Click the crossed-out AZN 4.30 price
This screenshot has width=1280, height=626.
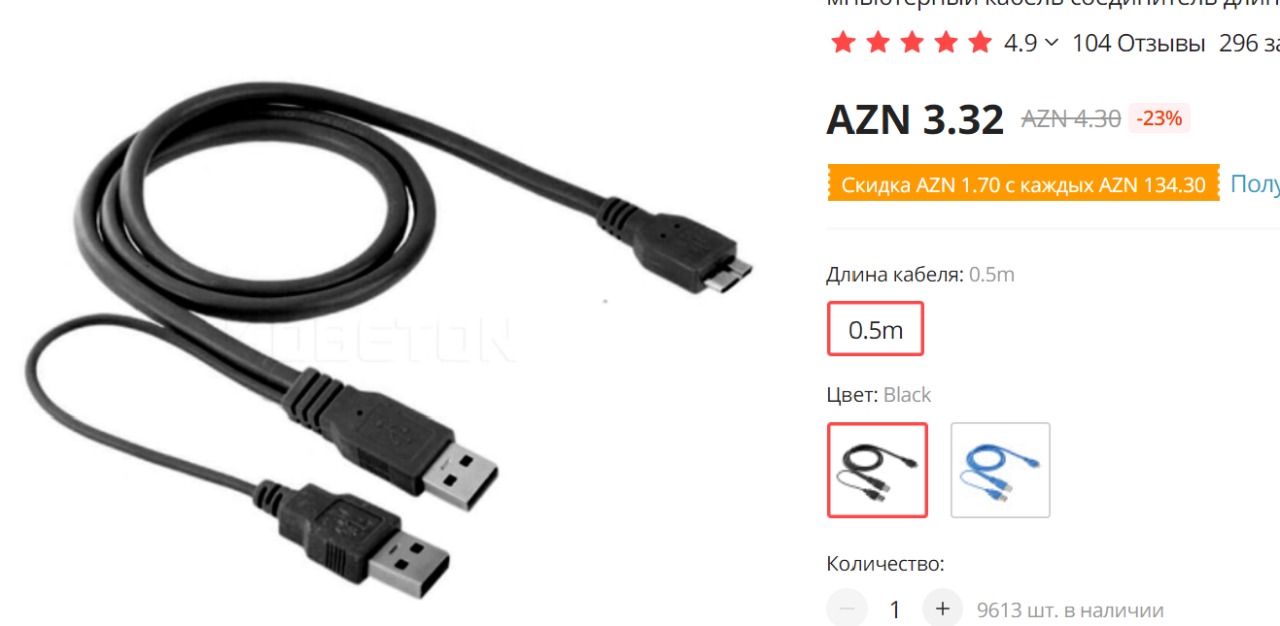click(x=1071, y=119)
